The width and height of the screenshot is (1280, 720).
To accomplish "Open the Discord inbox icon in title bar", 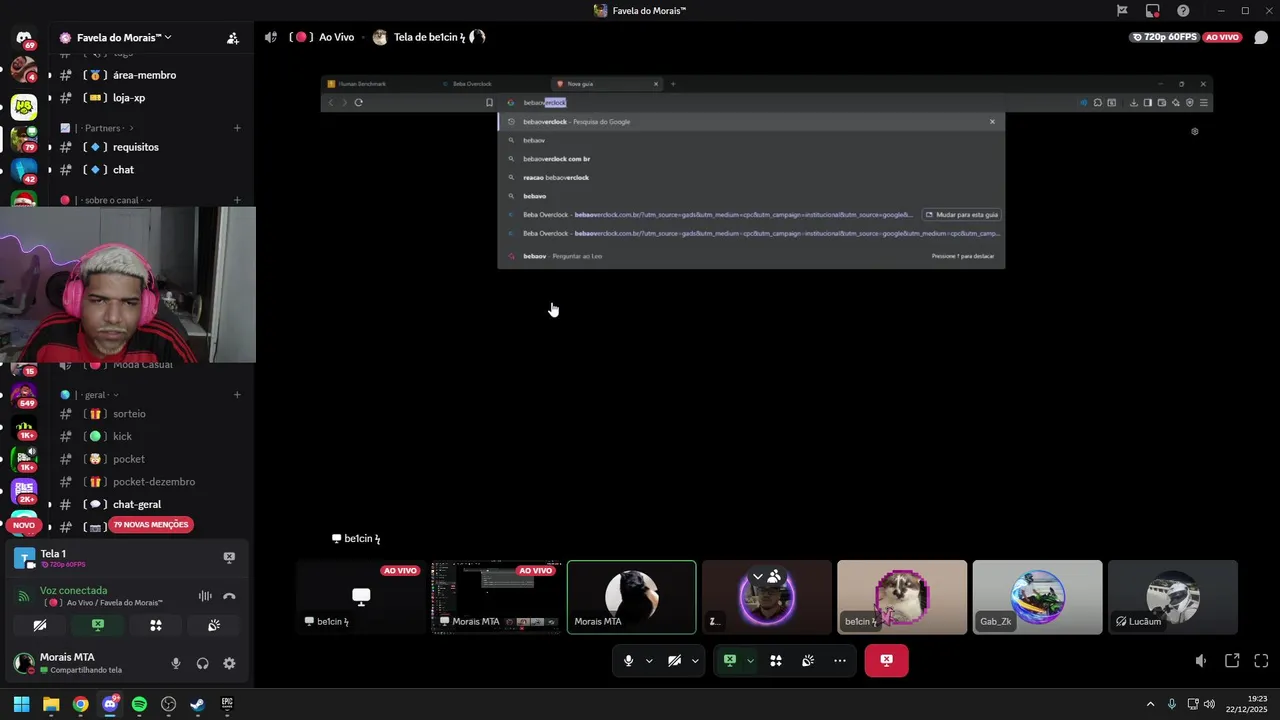I will click(x=1153, y=11).
